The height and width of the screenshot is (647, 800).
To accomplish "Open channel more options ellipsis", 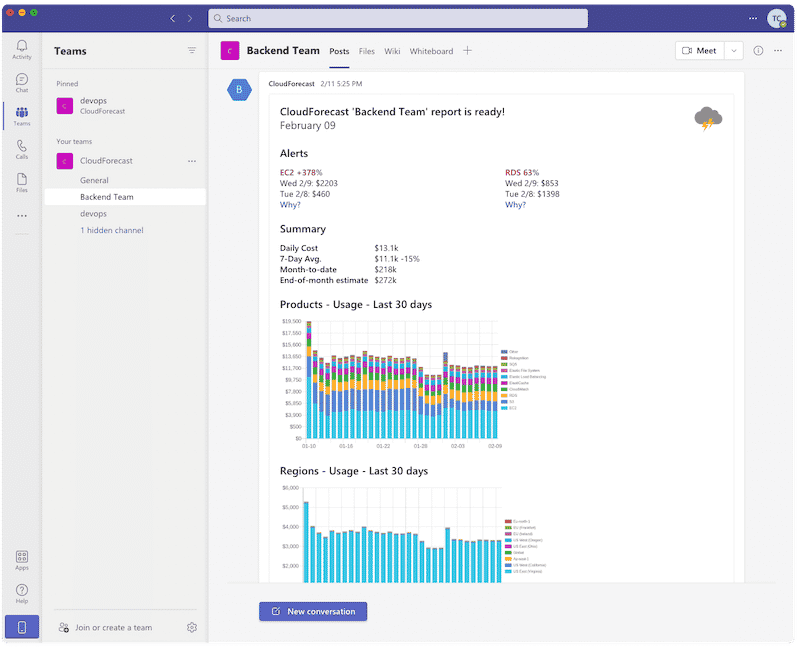I will click(778, 51).
